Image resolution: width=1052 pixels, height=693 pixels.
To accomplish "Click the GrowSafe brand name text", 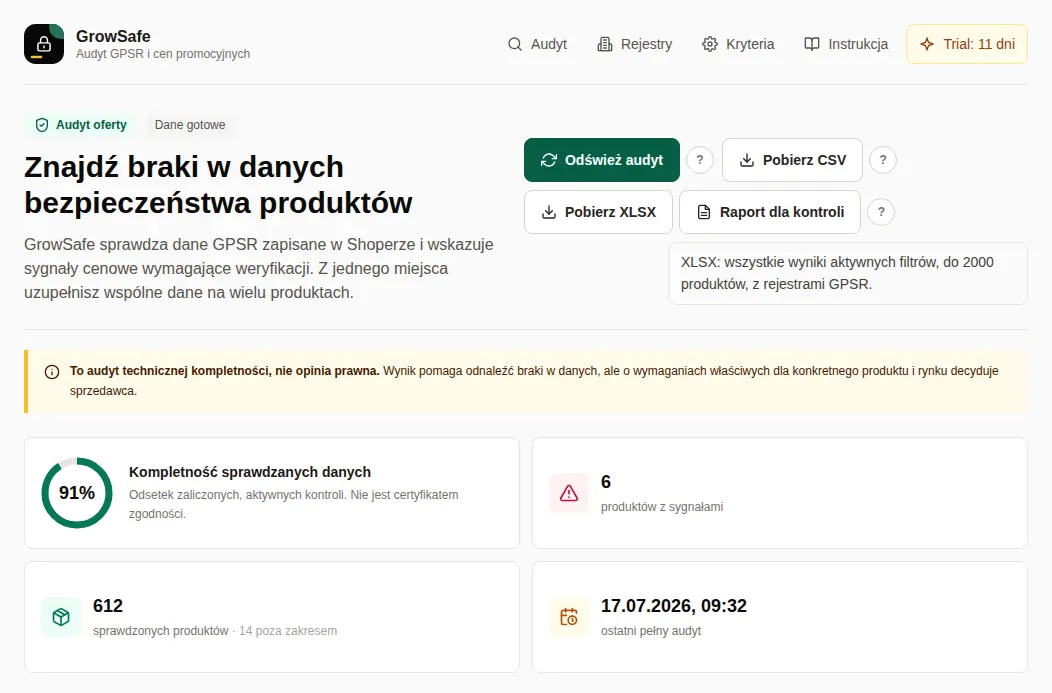I will point(113,36).
